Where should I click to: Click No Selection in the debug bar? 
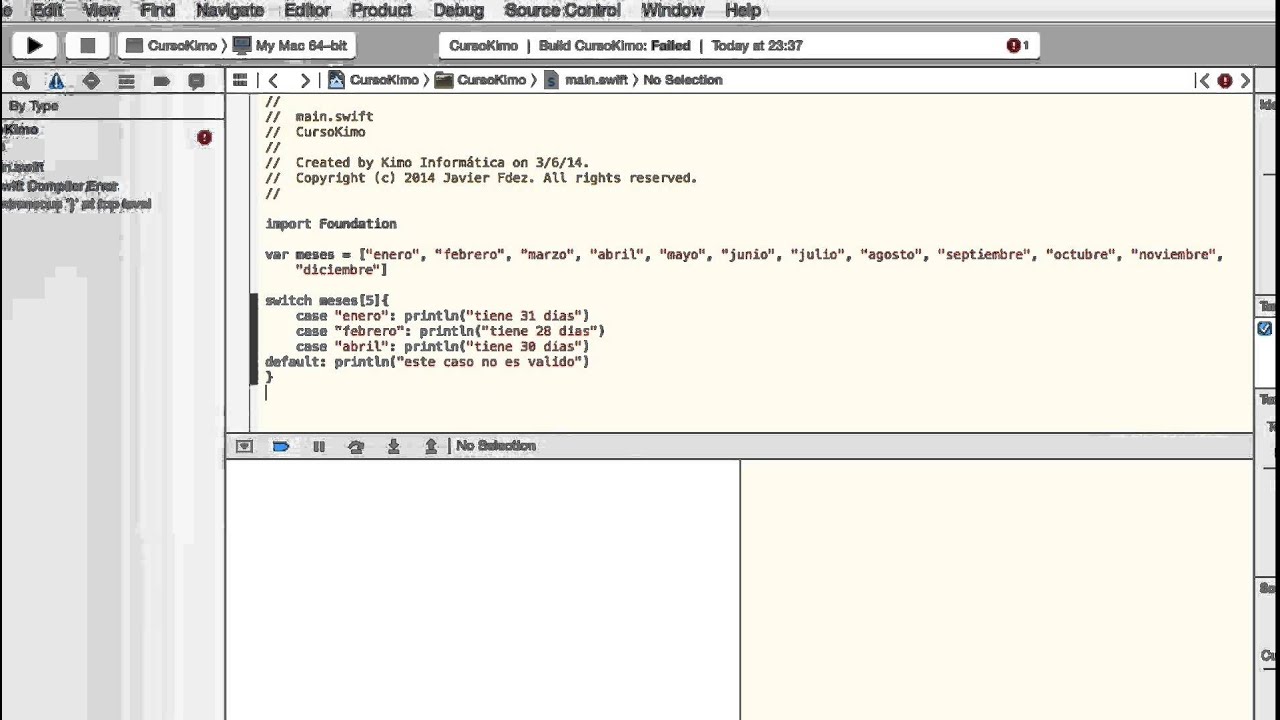tap(496, 446)
